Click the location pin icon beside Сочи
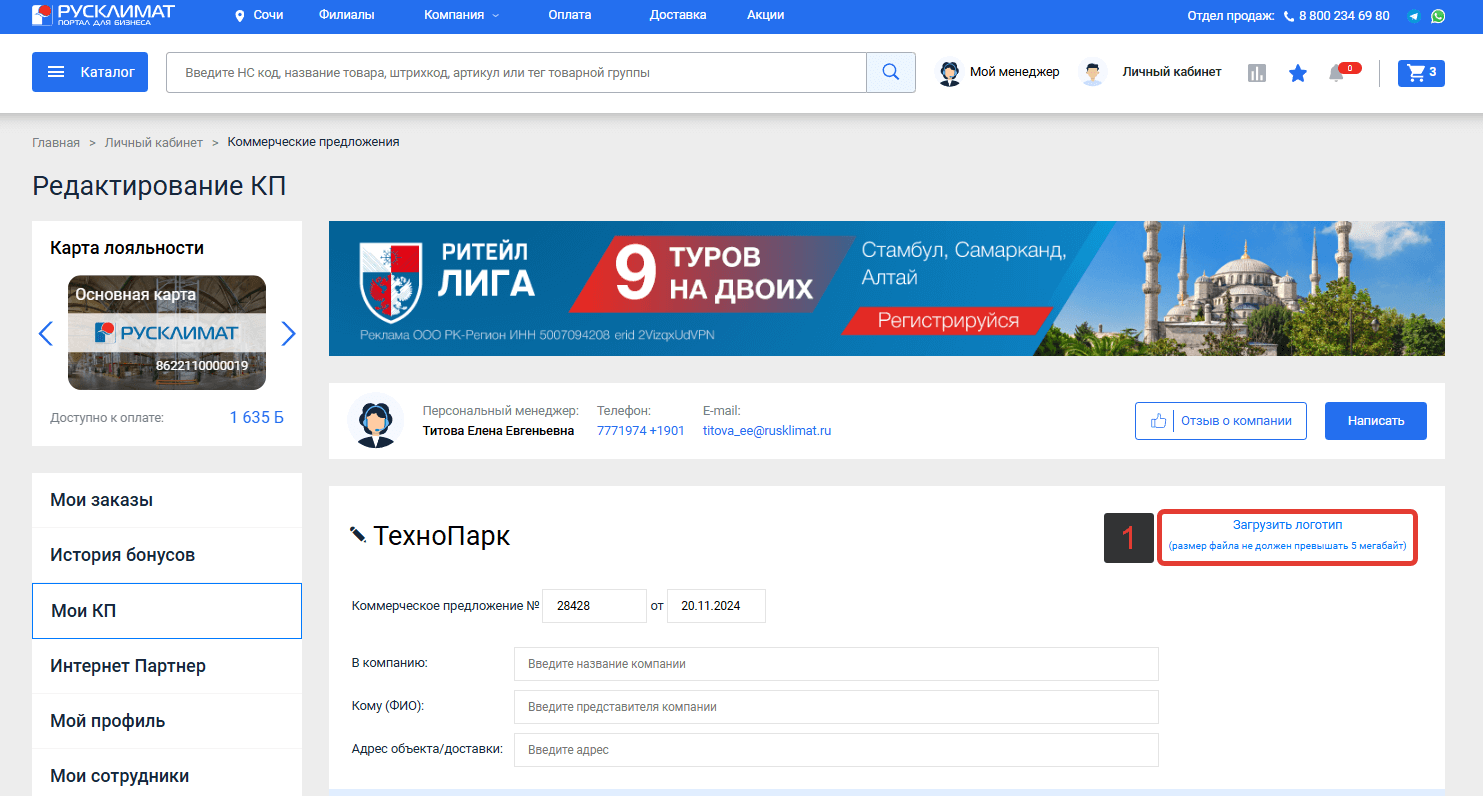Screen dimensions: 1483x796 (240, 16)
